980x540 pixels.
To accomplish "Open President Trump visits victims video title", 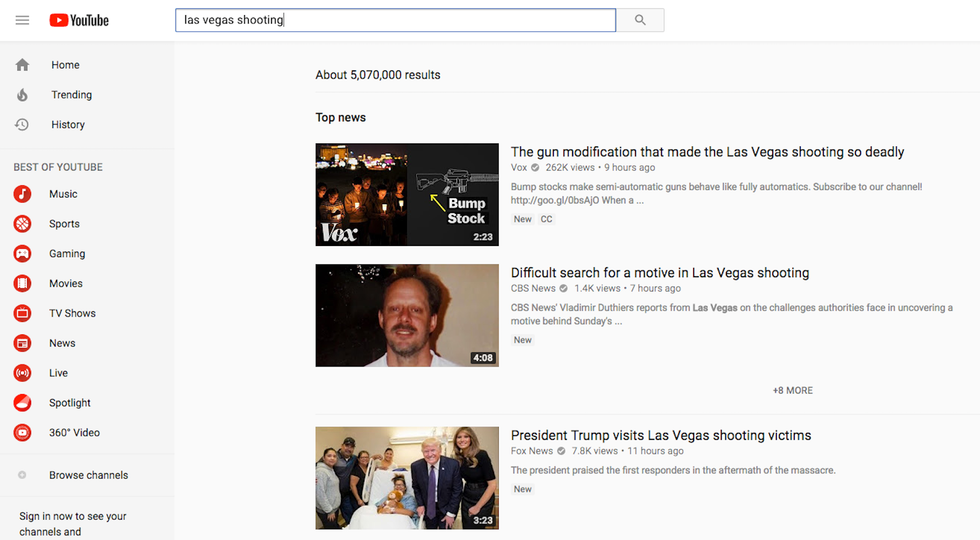I will (660, 435).
